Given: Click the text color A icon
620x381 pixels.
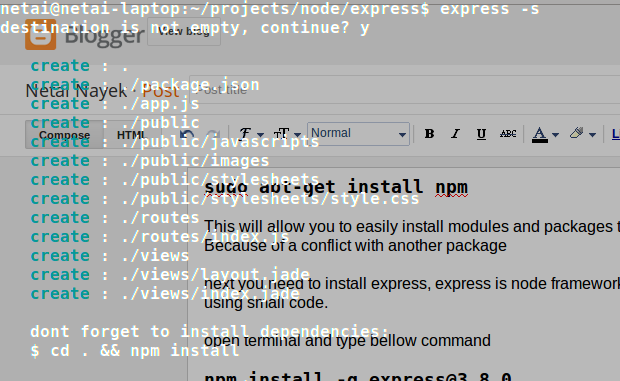Looking at the screenshot, I should (x=540, y=134).
